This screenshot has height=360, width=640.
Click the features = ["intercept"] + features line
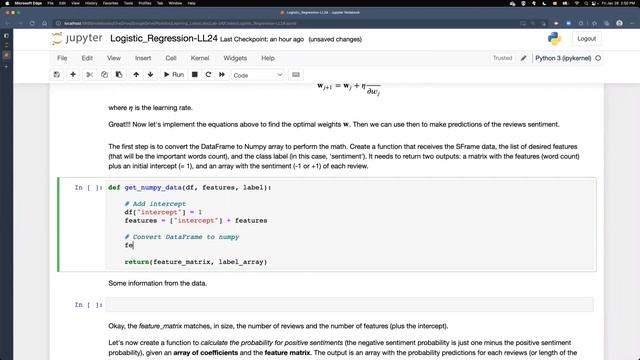(x=196, y=220)
